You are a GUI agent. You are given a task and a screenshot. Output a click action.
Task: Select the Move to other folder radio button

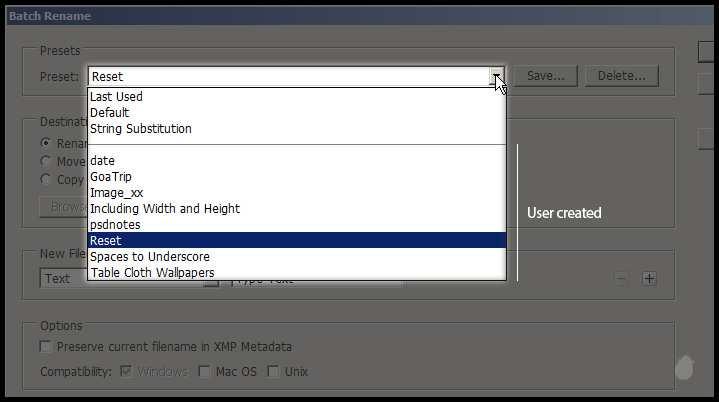point(46,161)
